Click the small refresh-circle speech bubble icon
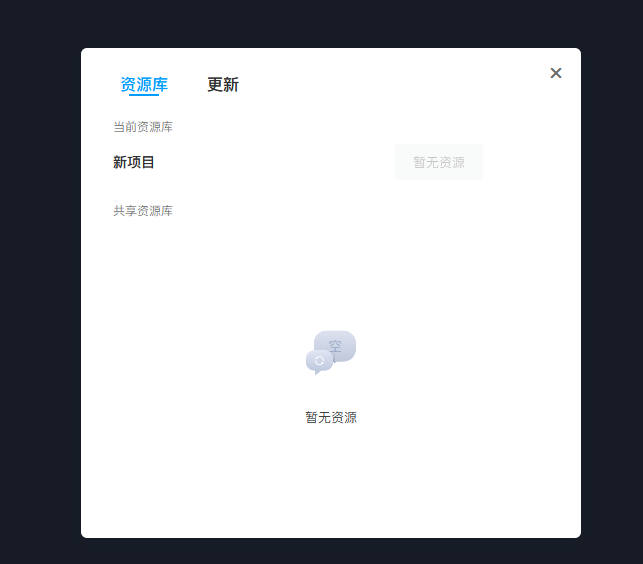Screen dimensions: 643x564 pos(319,362)
